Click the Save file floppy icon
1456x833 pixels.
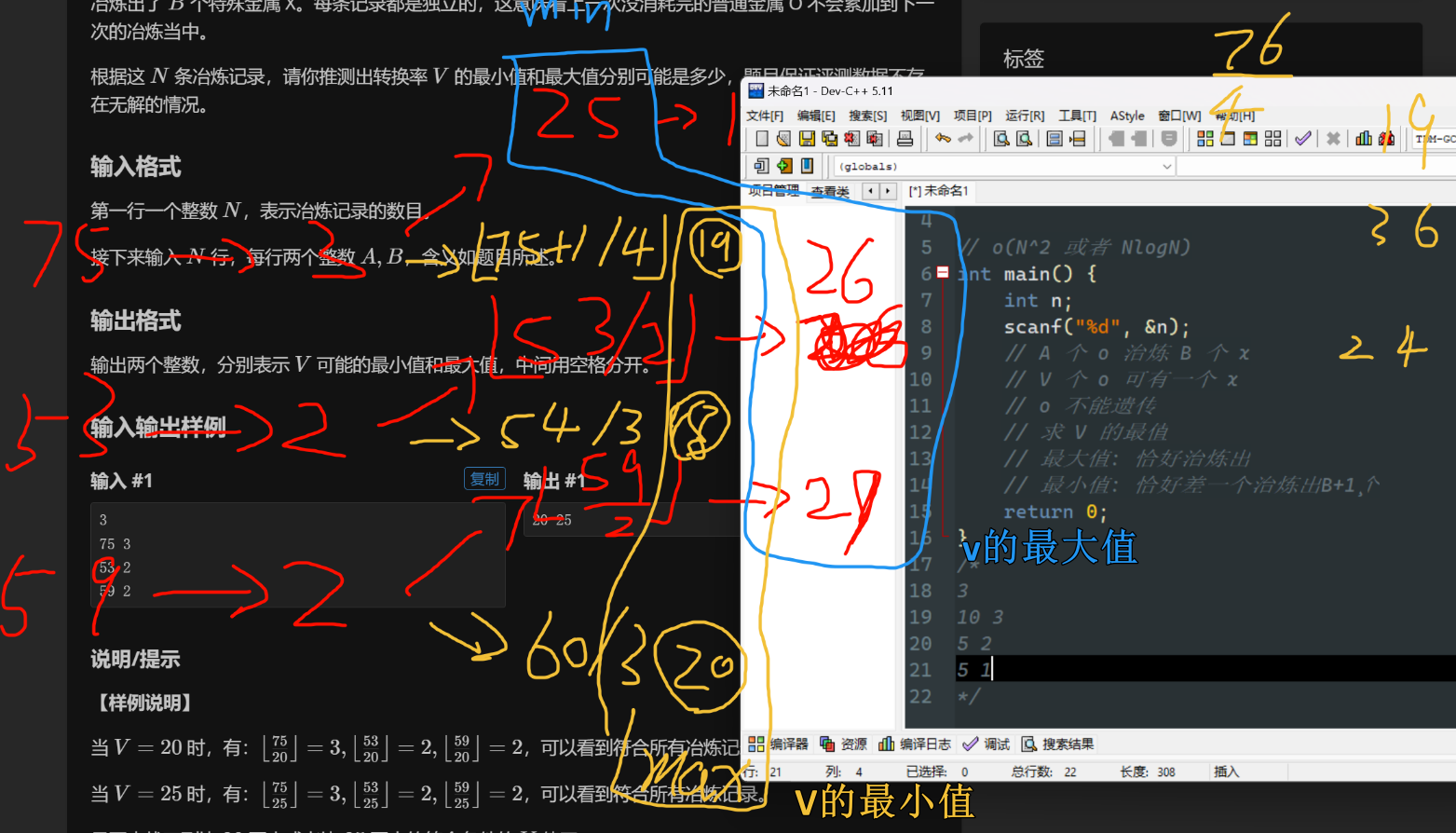(x=807, y=139)
